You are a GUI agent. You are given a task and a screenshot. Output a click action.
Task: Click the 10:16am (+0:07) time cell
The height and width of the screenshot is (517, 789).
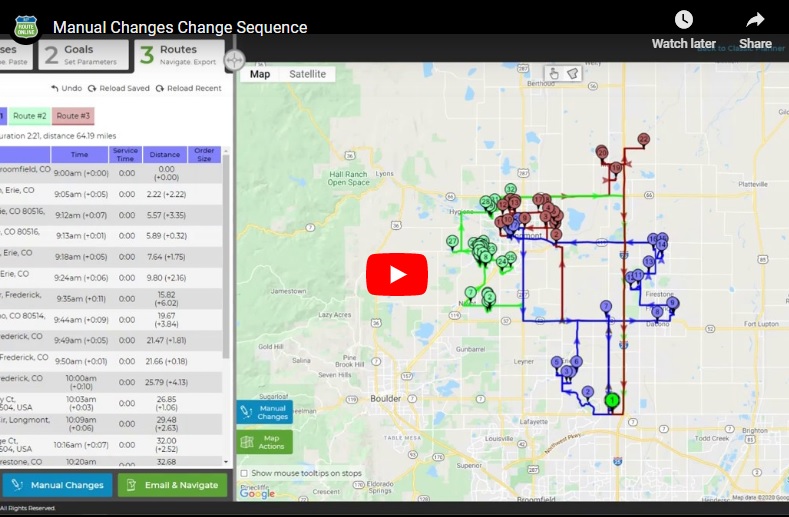pyautogui.click(x=81, y=445)
